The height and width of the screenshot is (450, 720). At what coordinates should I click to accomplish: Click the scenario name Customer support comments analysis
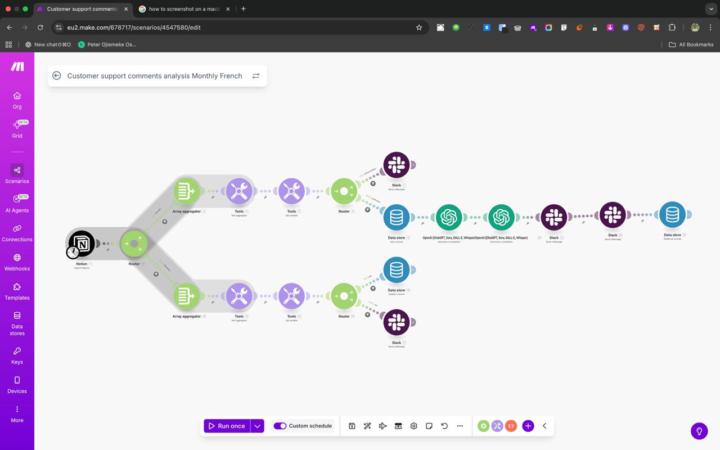click(154, 76)
